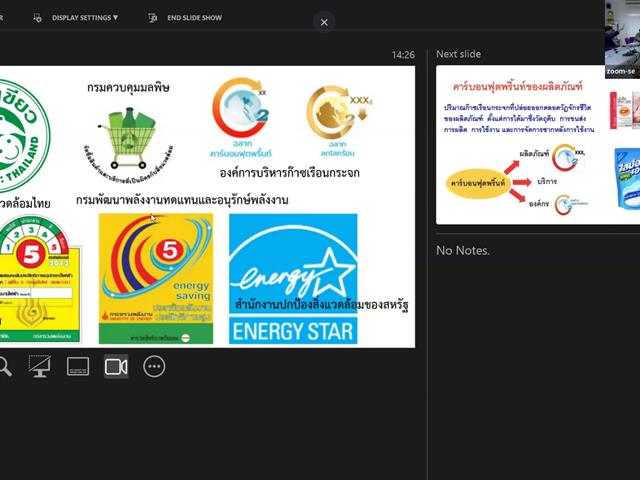
Task: Click the carbon footprint label logo
Action: point(241,118)
